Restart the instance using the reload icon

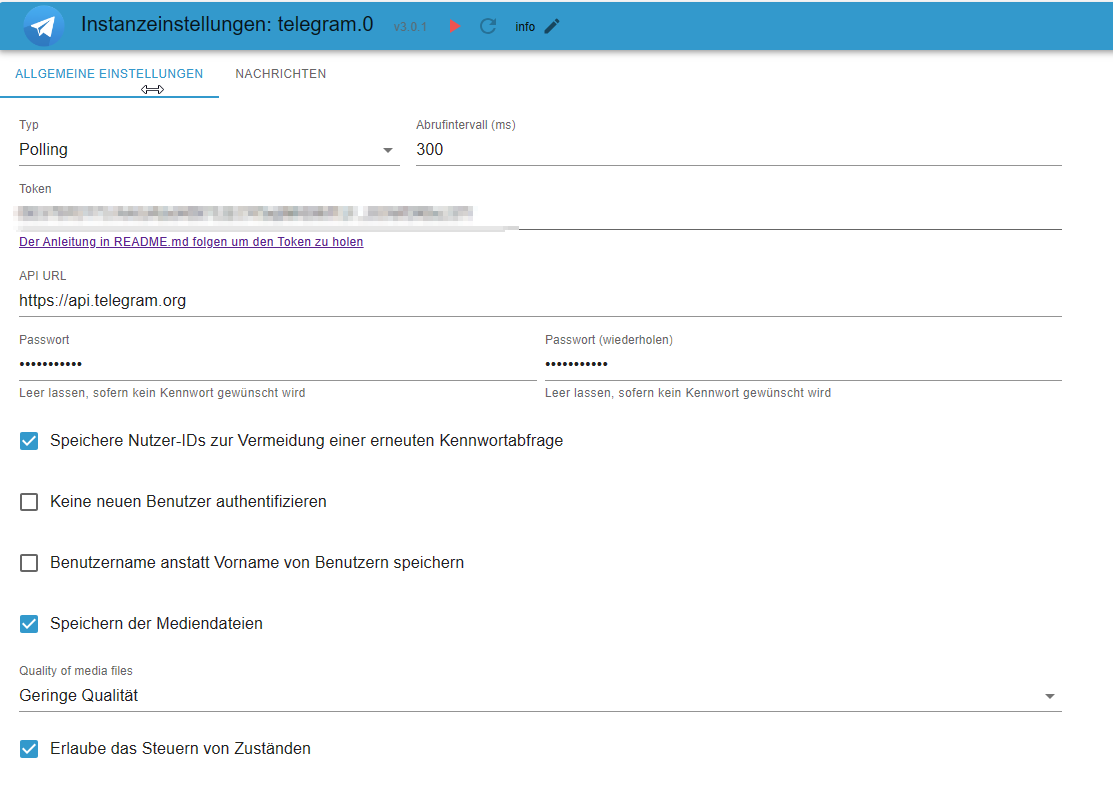click(x=488, y=26)
